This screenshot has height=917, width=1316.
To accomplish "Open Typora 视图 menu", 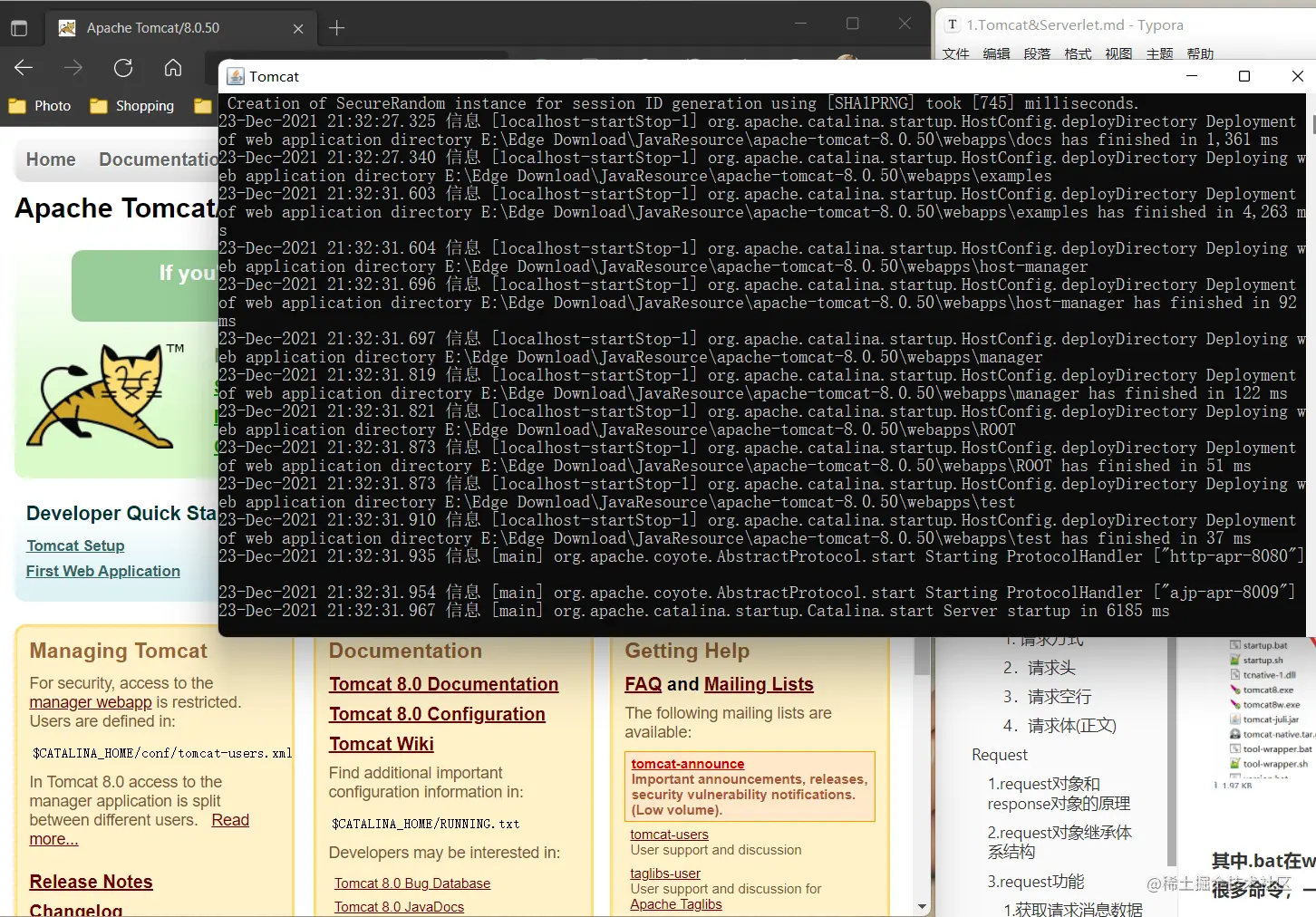I will [1118, 53].
